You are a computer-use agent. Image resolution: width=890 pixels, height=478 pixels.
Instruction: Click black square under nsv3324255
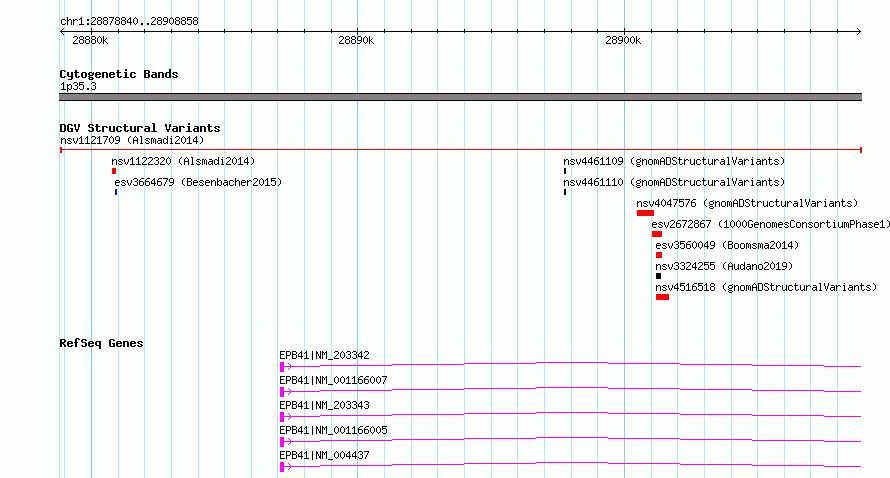pyautogui.click(x=658, y=276)
